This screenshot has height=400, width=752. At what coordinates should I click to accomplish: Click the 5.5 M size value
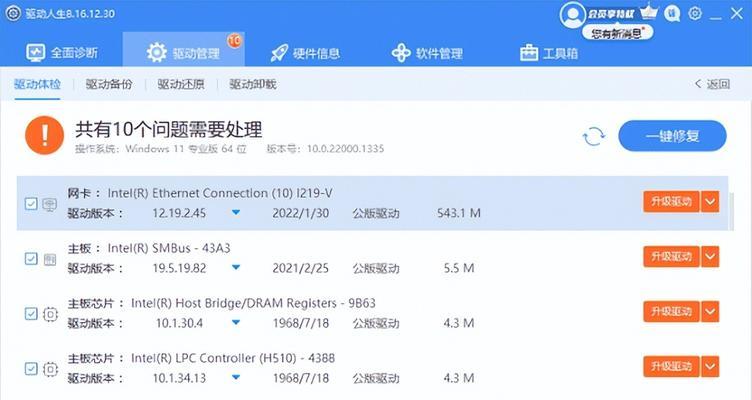pyautogui.click(x=459, y=268)
